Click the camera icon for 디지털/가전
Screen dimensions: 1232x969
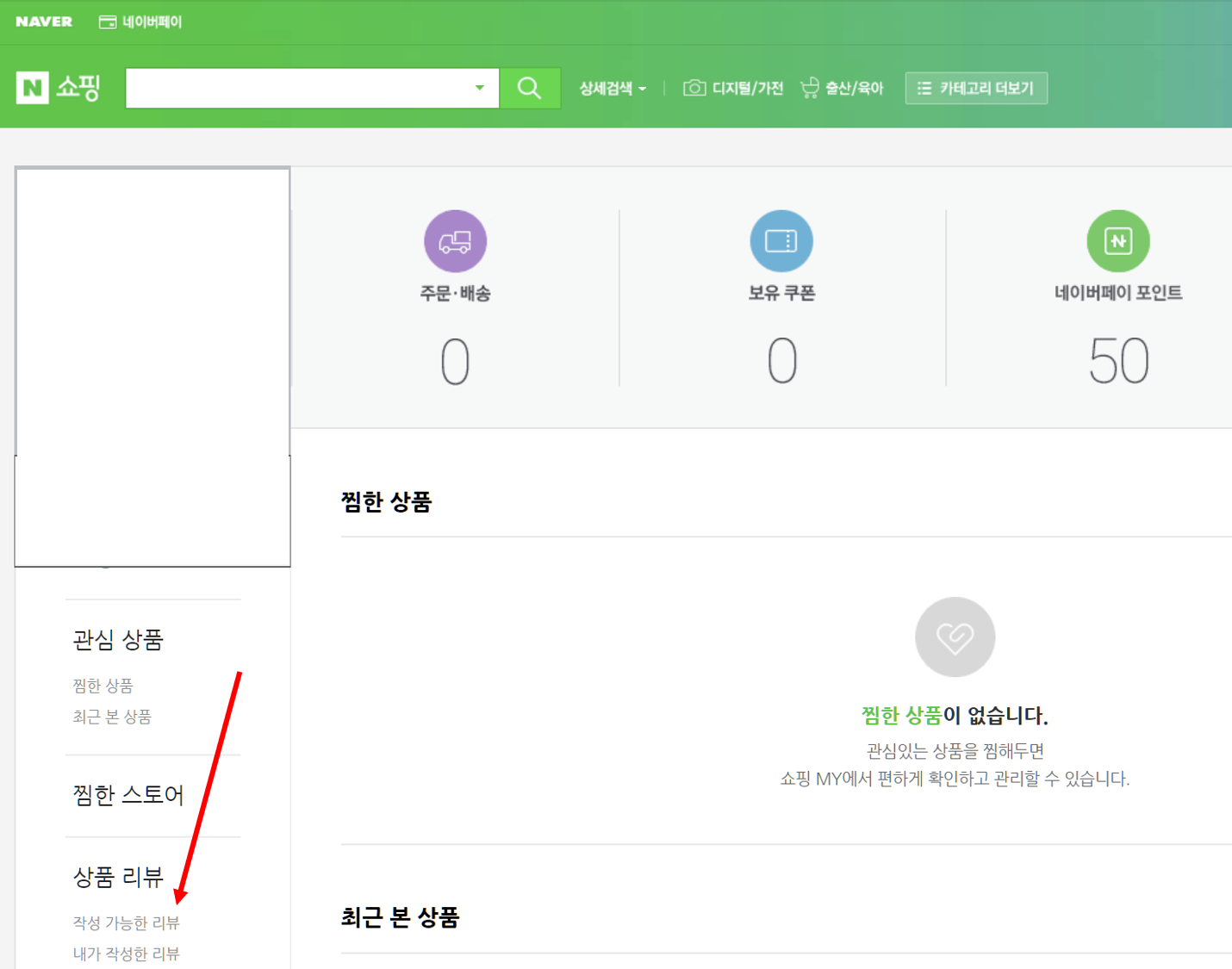pyautogui.click(x=694, y=88)
